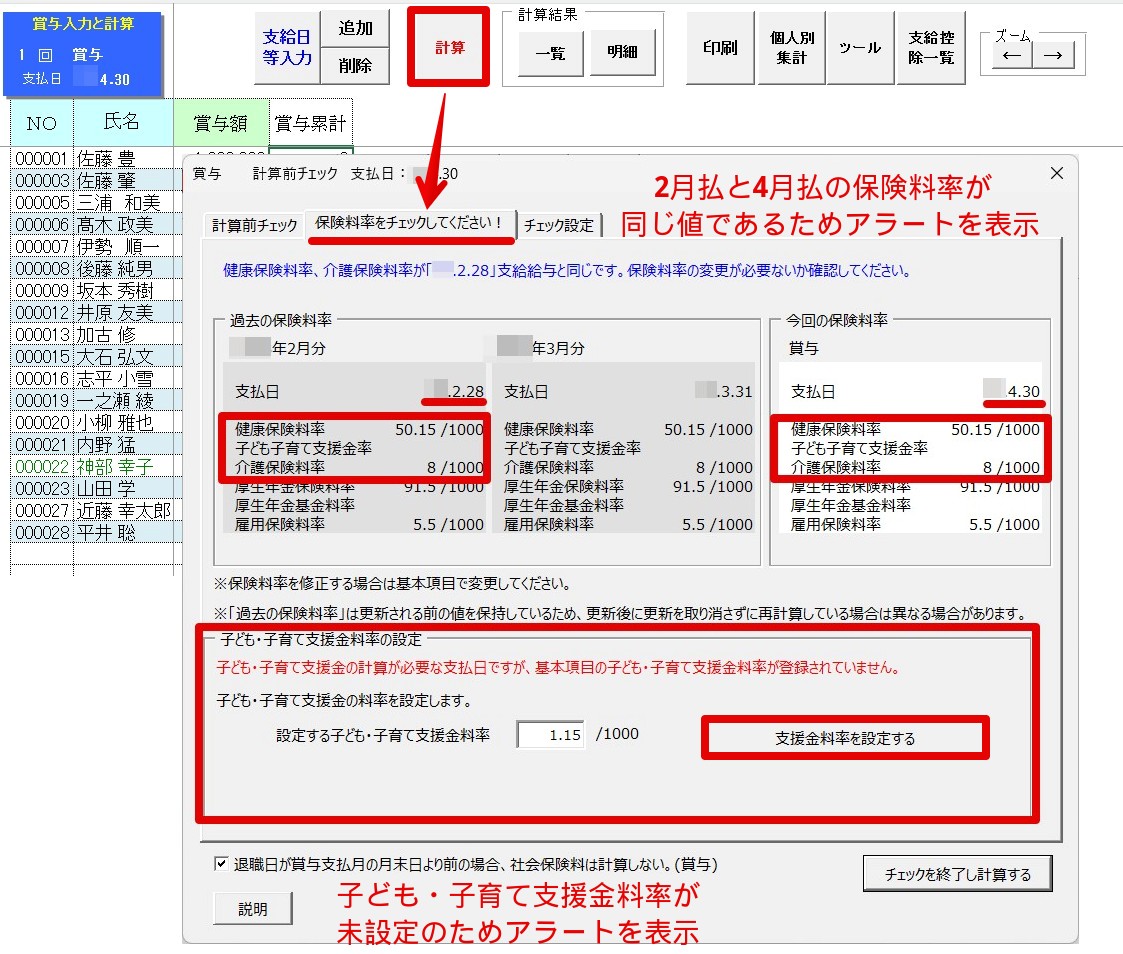Click zoom left arrow button
The image size is (1123, 954).
pos(1012,56)
